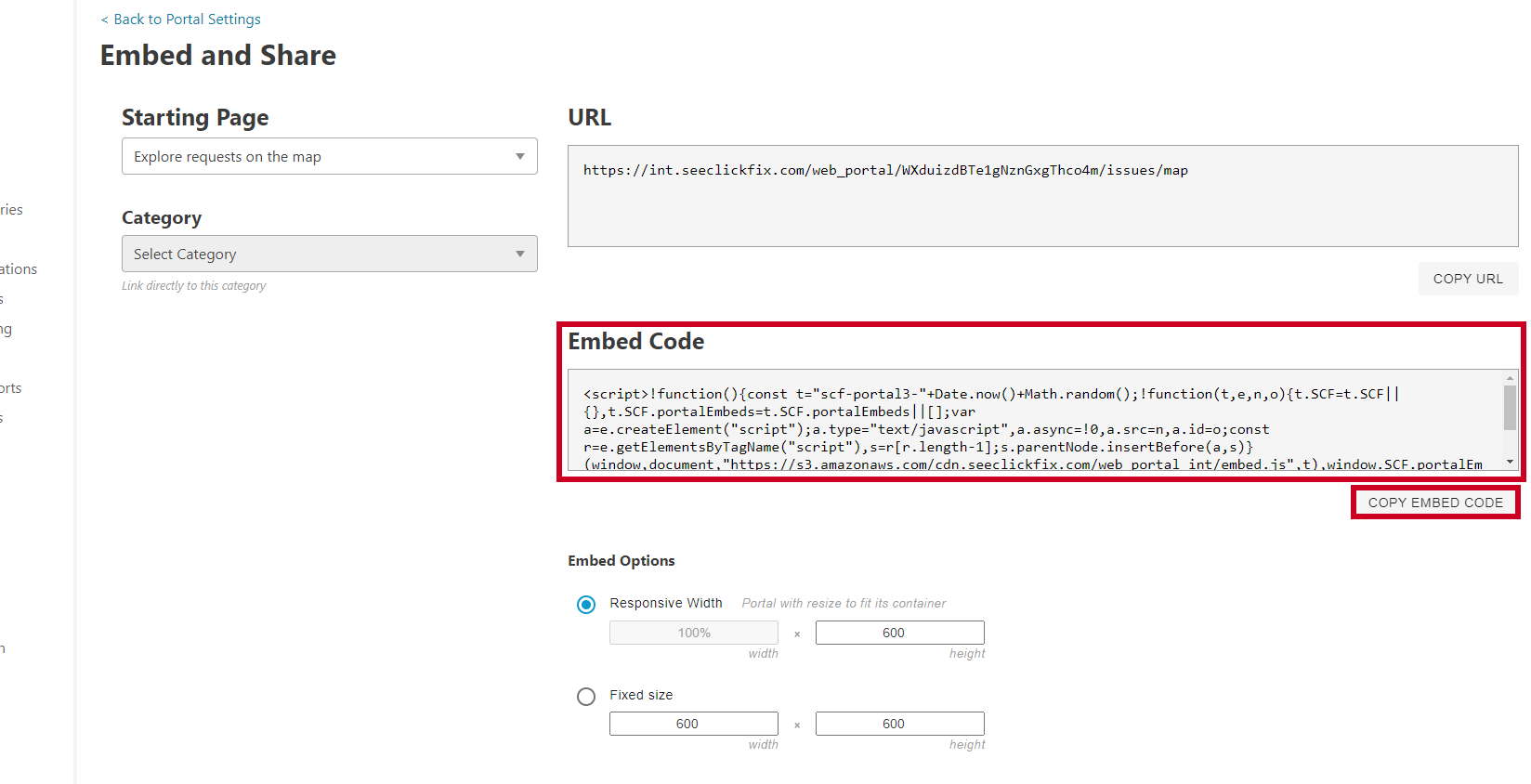Click the COPY URL button
Screen dimensions: 1531x784
[x=1468, y=279]
